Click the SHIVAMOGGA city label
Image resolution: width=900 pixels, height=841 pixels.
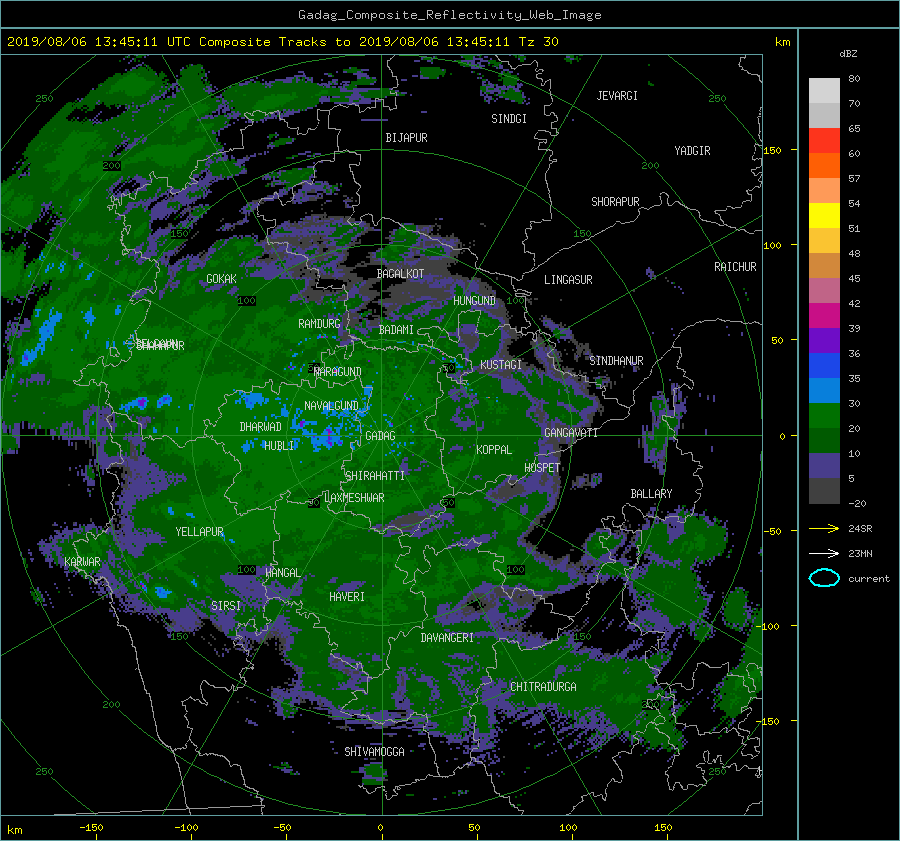(x=374, y=752)
